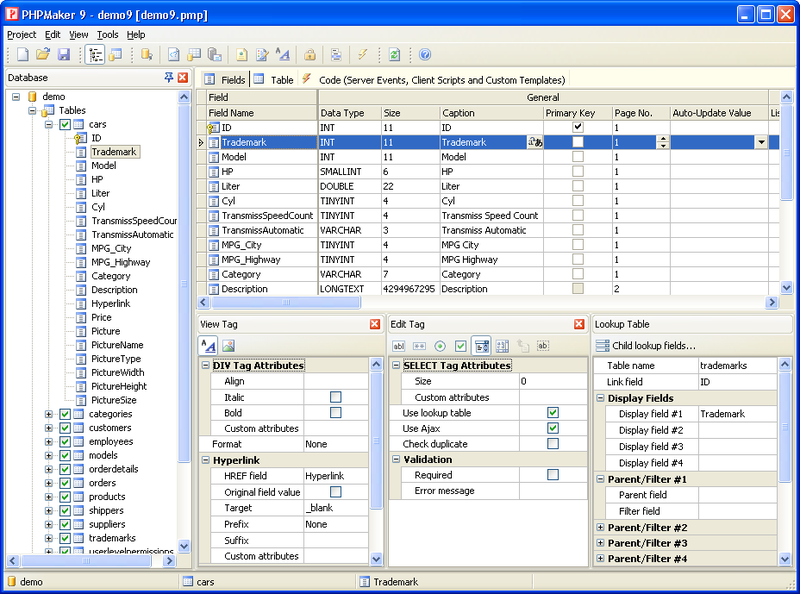Toggle Primary Key checkbox for ID field

tap(578, 127)
